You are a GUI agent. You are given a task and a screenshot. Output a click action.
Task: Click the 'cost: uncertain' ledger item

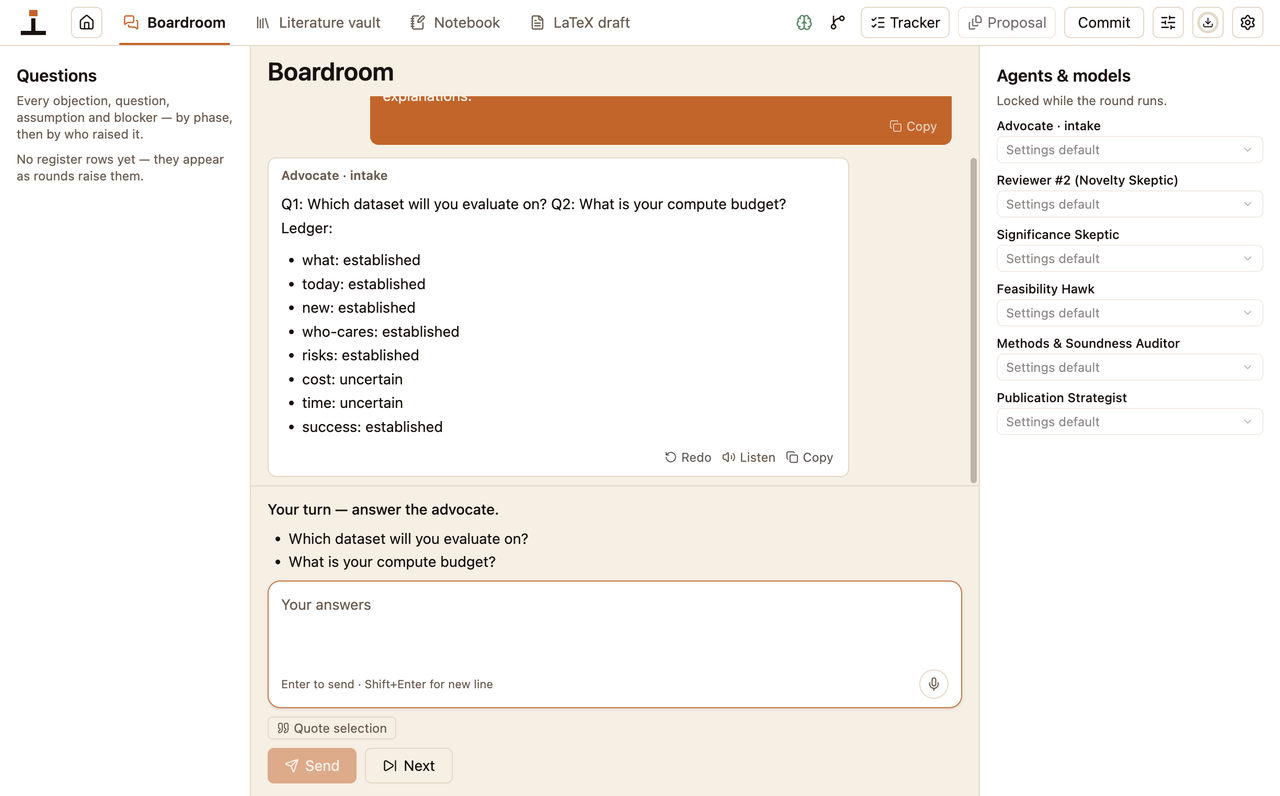coord(352,379)
